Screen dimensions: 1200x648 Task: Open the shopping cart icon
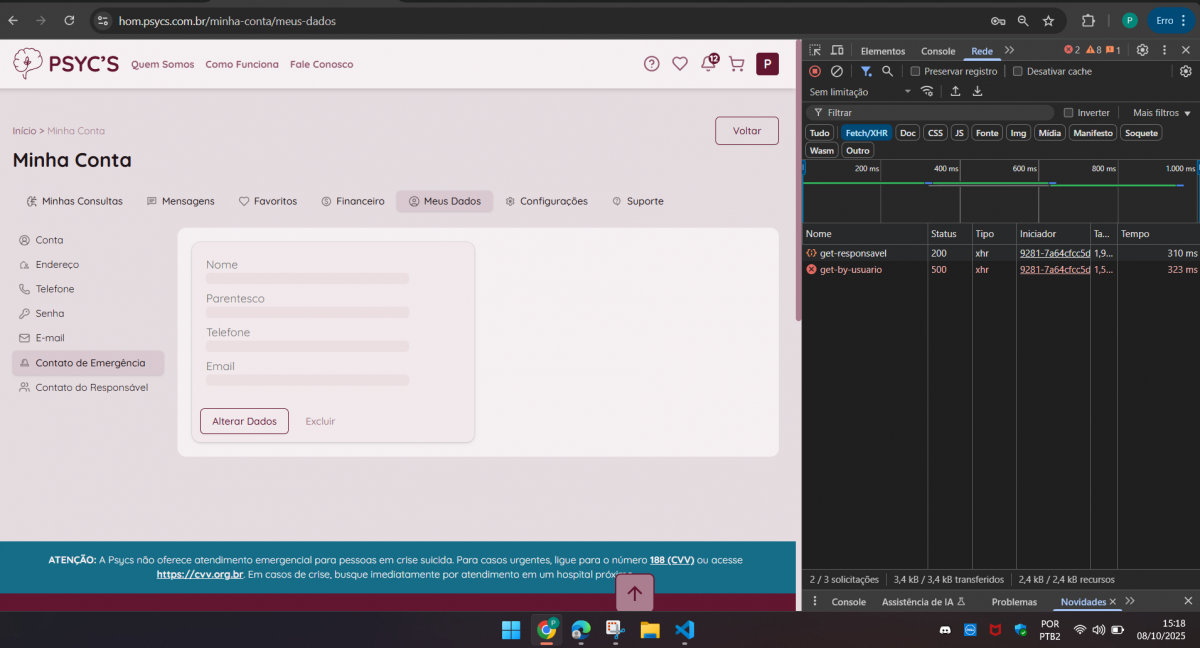tap(737, 64)
